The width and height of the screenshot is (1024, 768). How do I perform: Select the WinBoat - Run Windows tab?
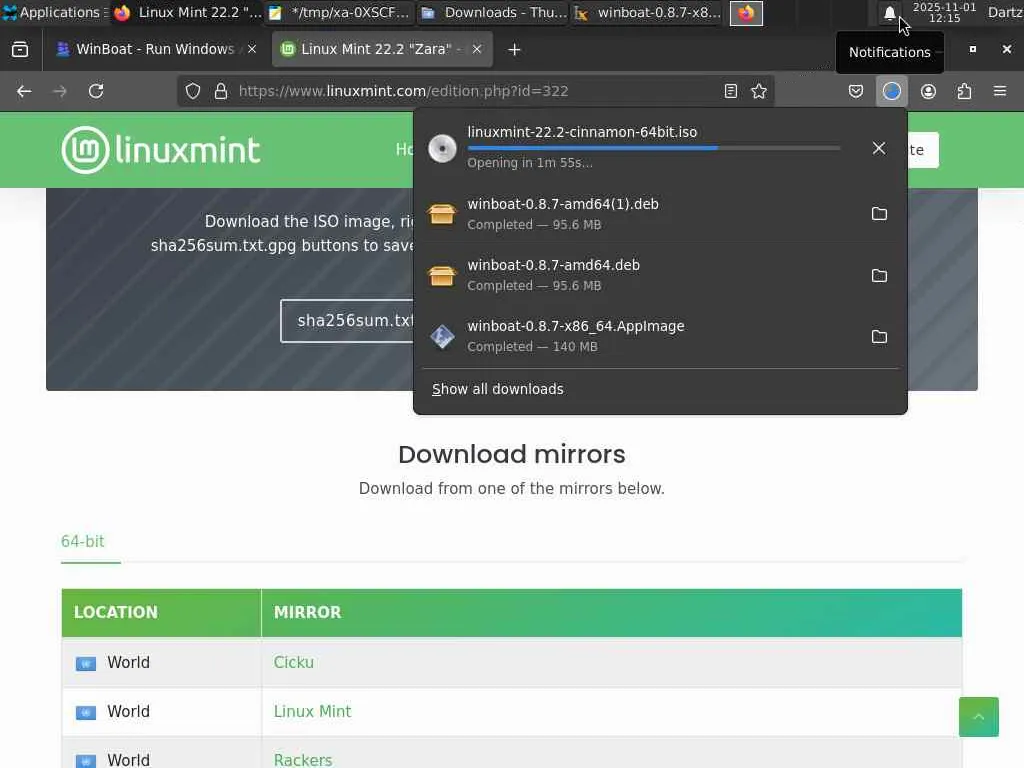[154, 49]
